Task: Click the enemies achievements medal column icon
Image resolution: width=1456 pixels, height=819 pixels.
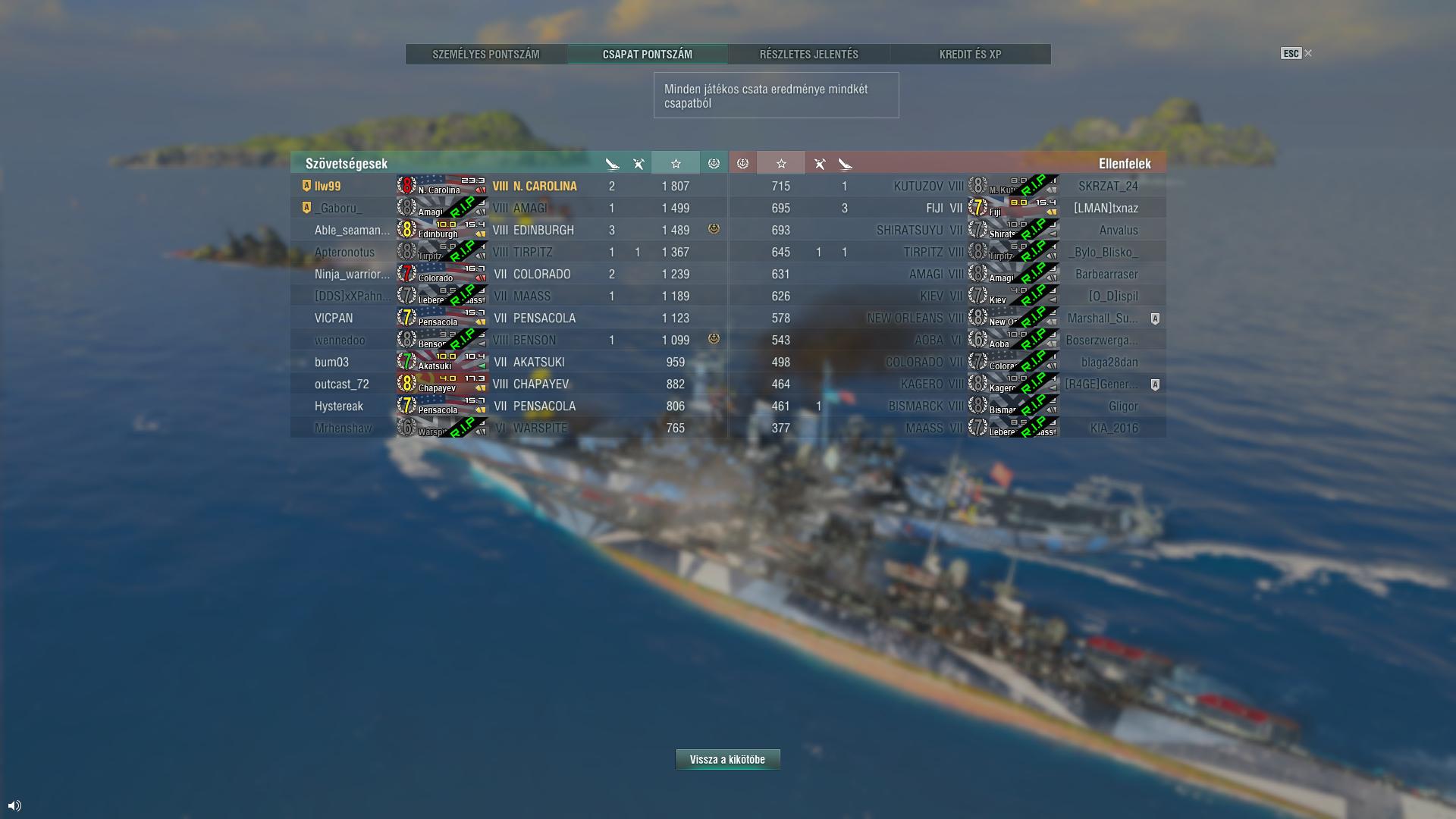Action: coord(742,163)
